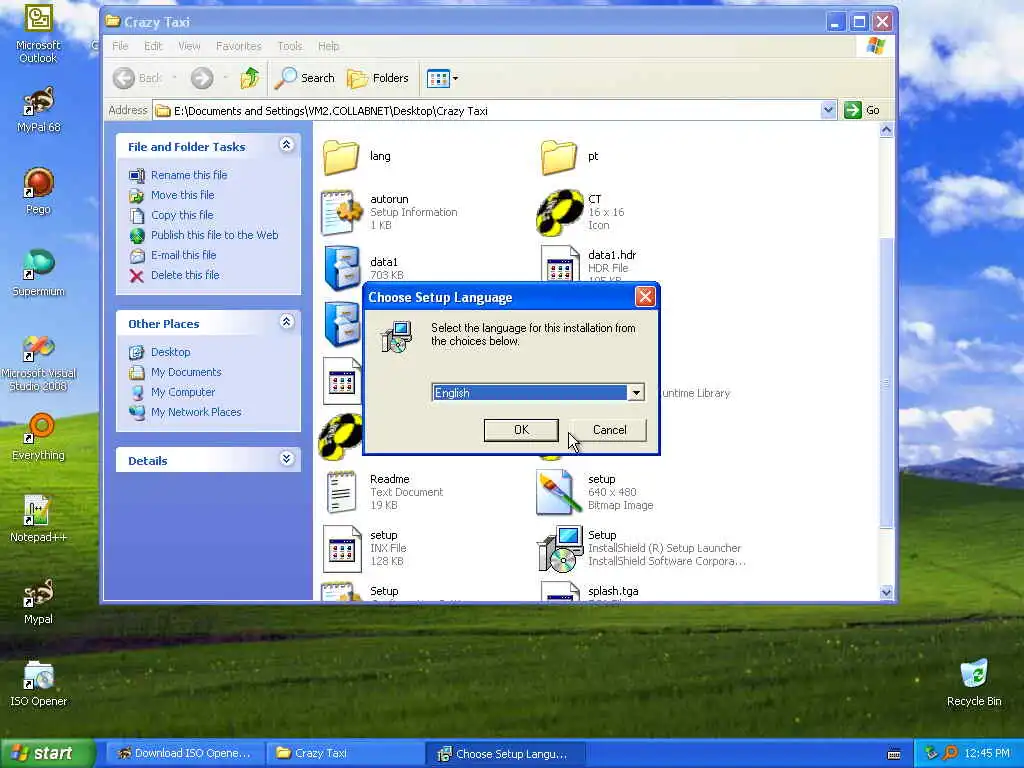
Task: Open the Microsoft Outlook desktop icon
Action: coord(38,33)
